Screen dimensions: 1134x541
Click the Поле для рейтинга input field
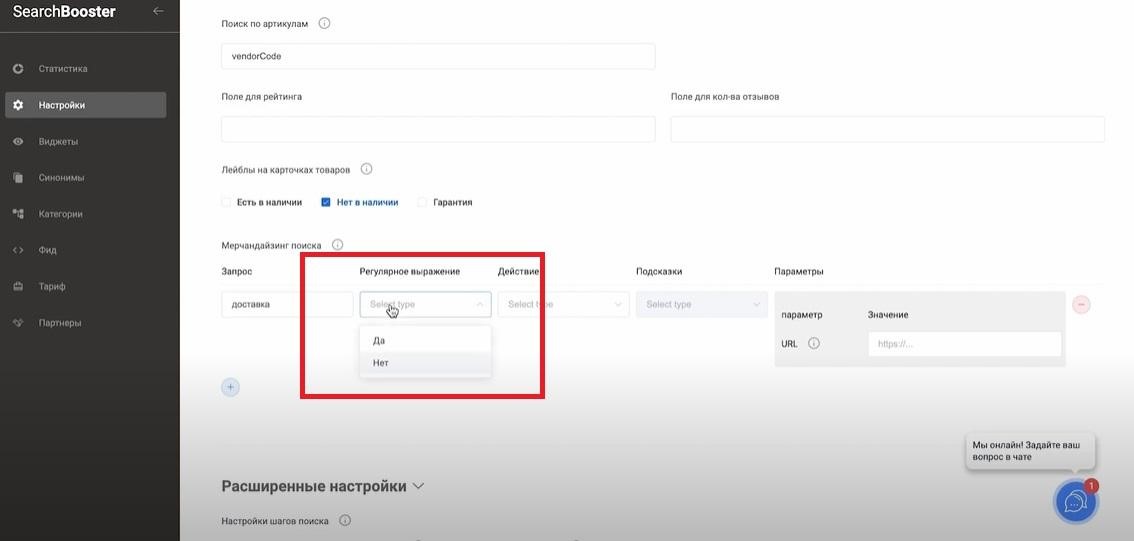point(438,129)
